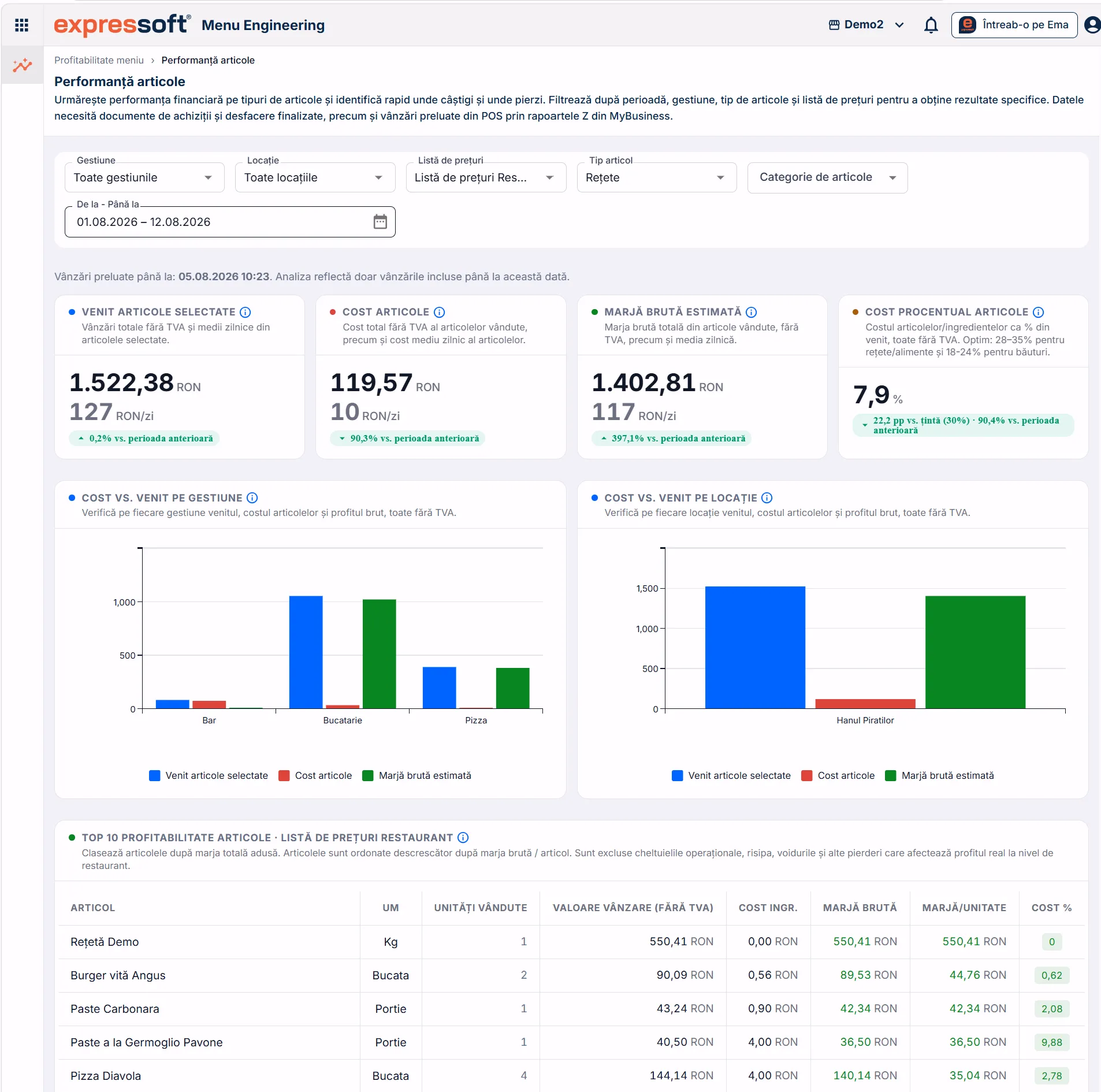Toggle Cost articole in gestiune chart legend
The image size is (1101, 1092).
tap(315, 775)
